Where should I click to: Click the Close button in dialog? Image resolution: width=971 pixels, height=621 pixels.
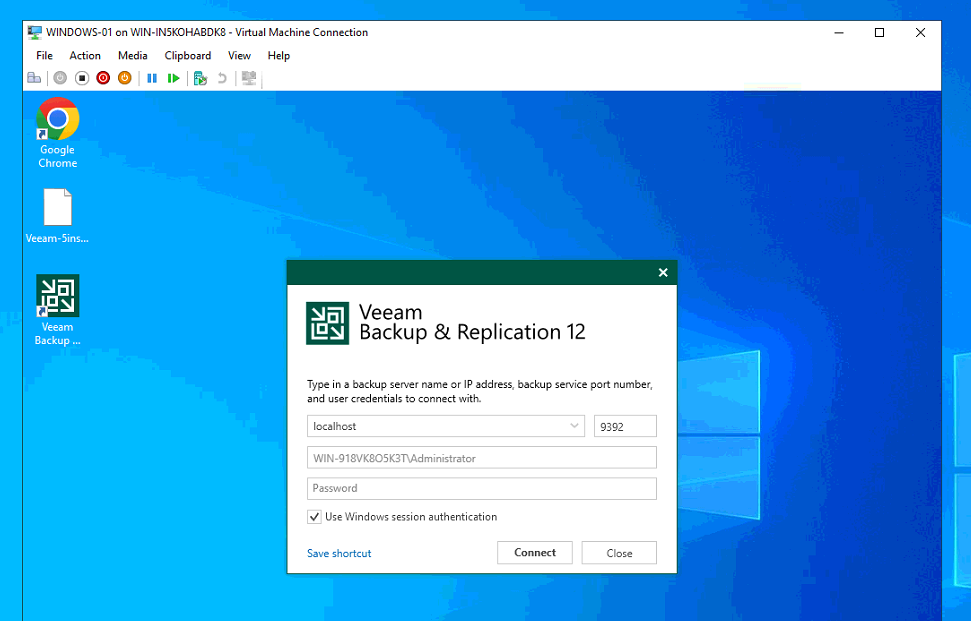619,553
